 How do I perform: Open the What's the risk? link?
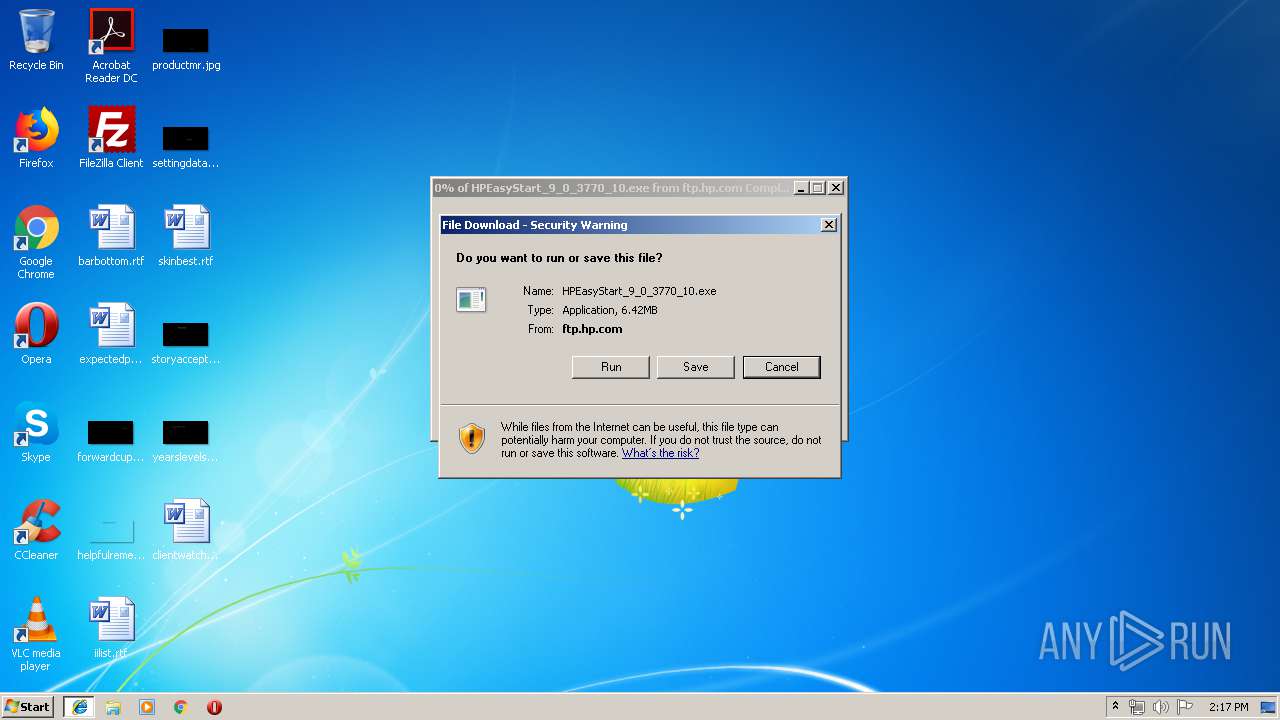pos(660,453)
